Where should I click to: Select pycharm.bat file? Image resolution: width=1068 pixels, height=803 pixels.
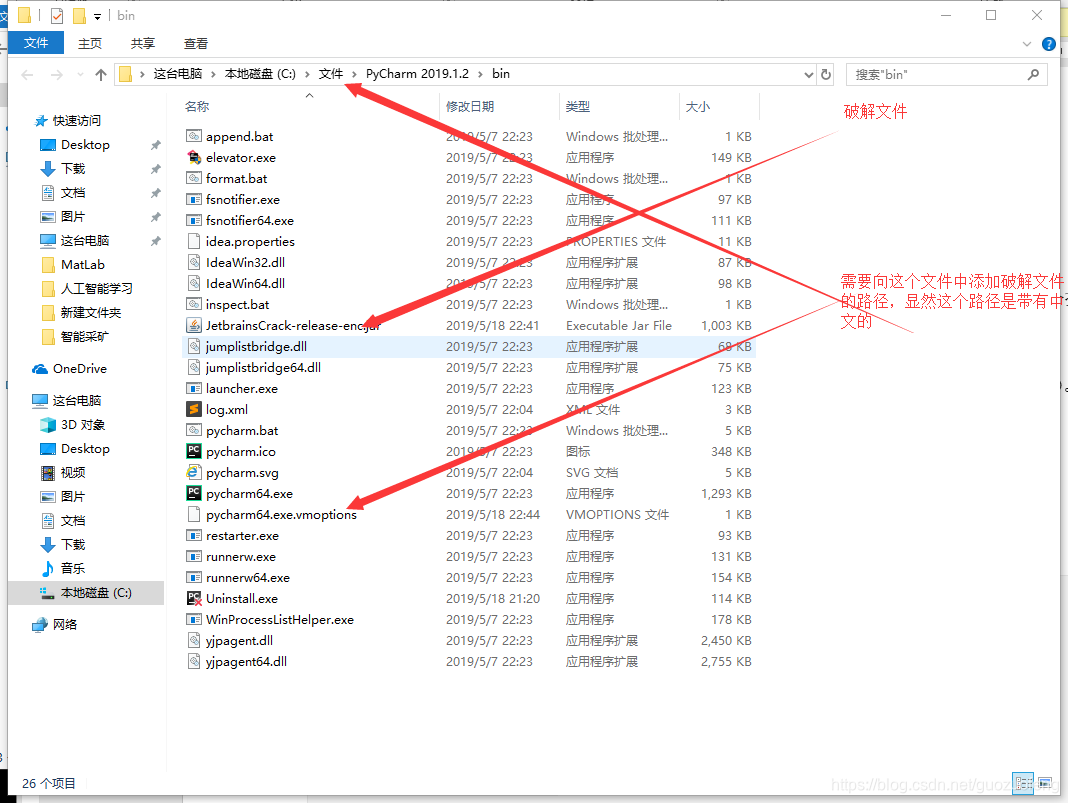(242, 430)
